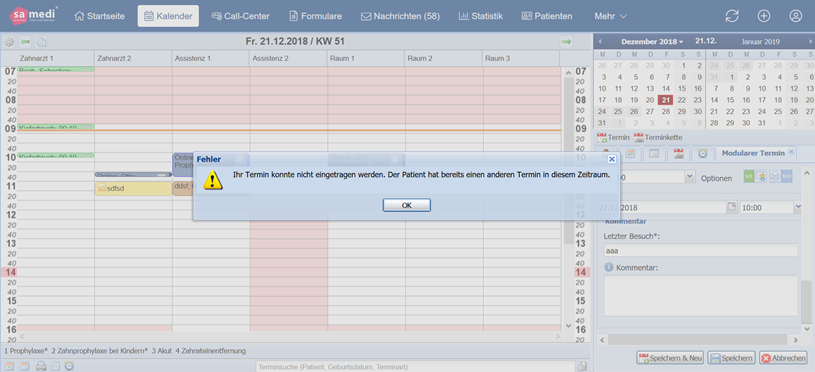815x372 pixels.
Task: Click the Zahnarzt 1 column header
Action: point(55,59)
